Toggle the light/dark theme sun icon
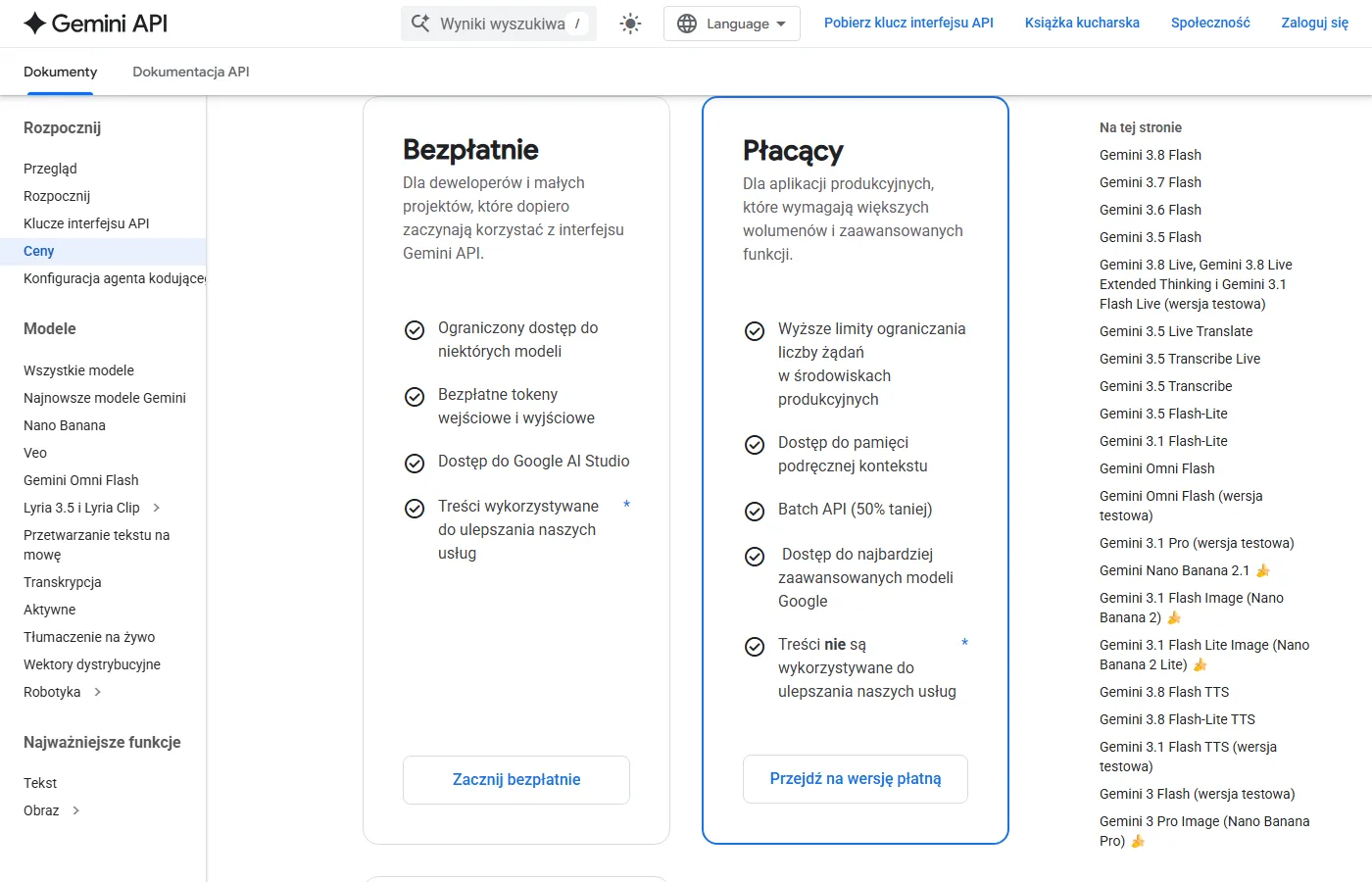 (630, 24)
